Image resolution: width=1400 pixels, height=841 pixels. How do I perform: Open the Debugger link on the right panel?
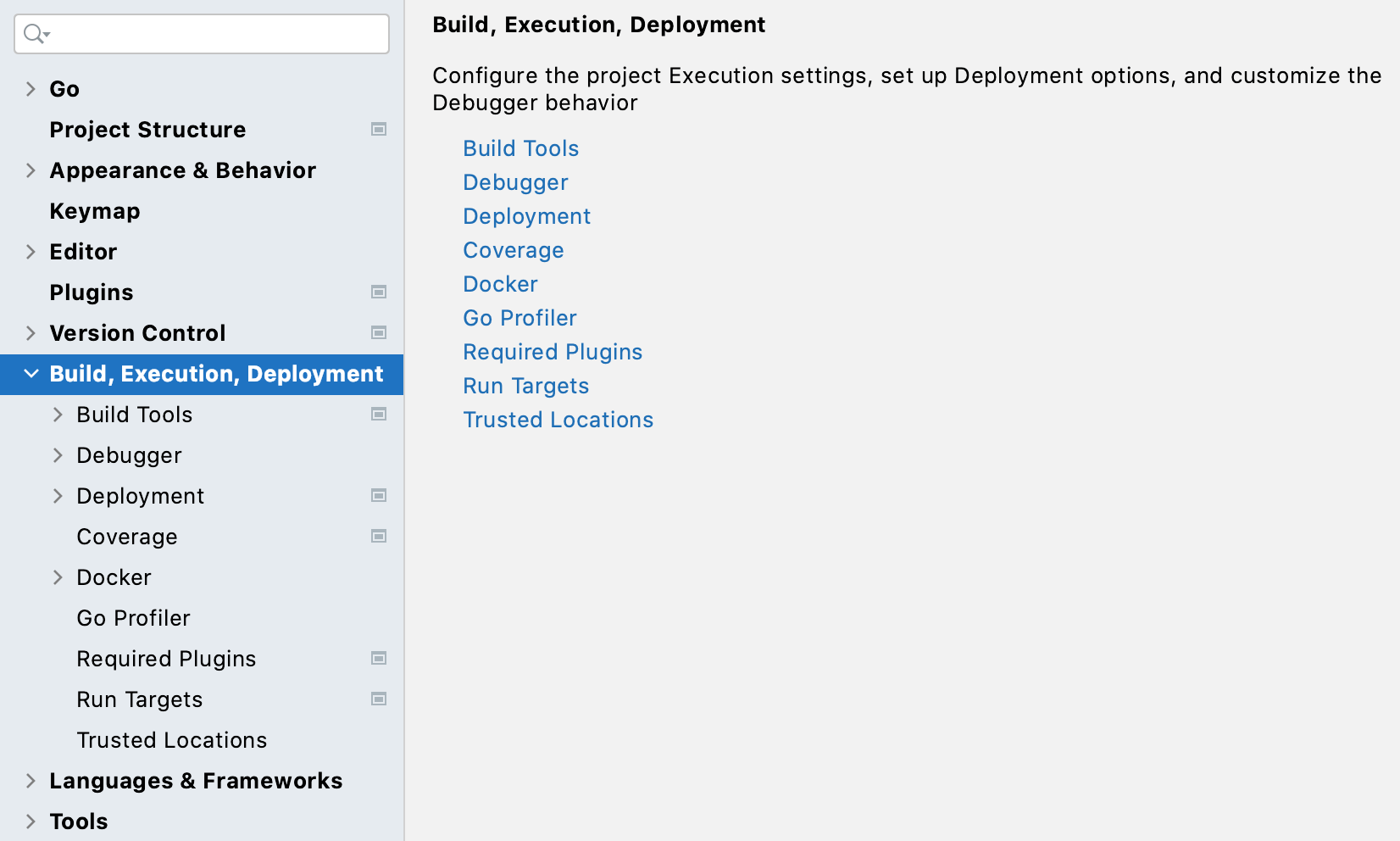pos(514,181)
